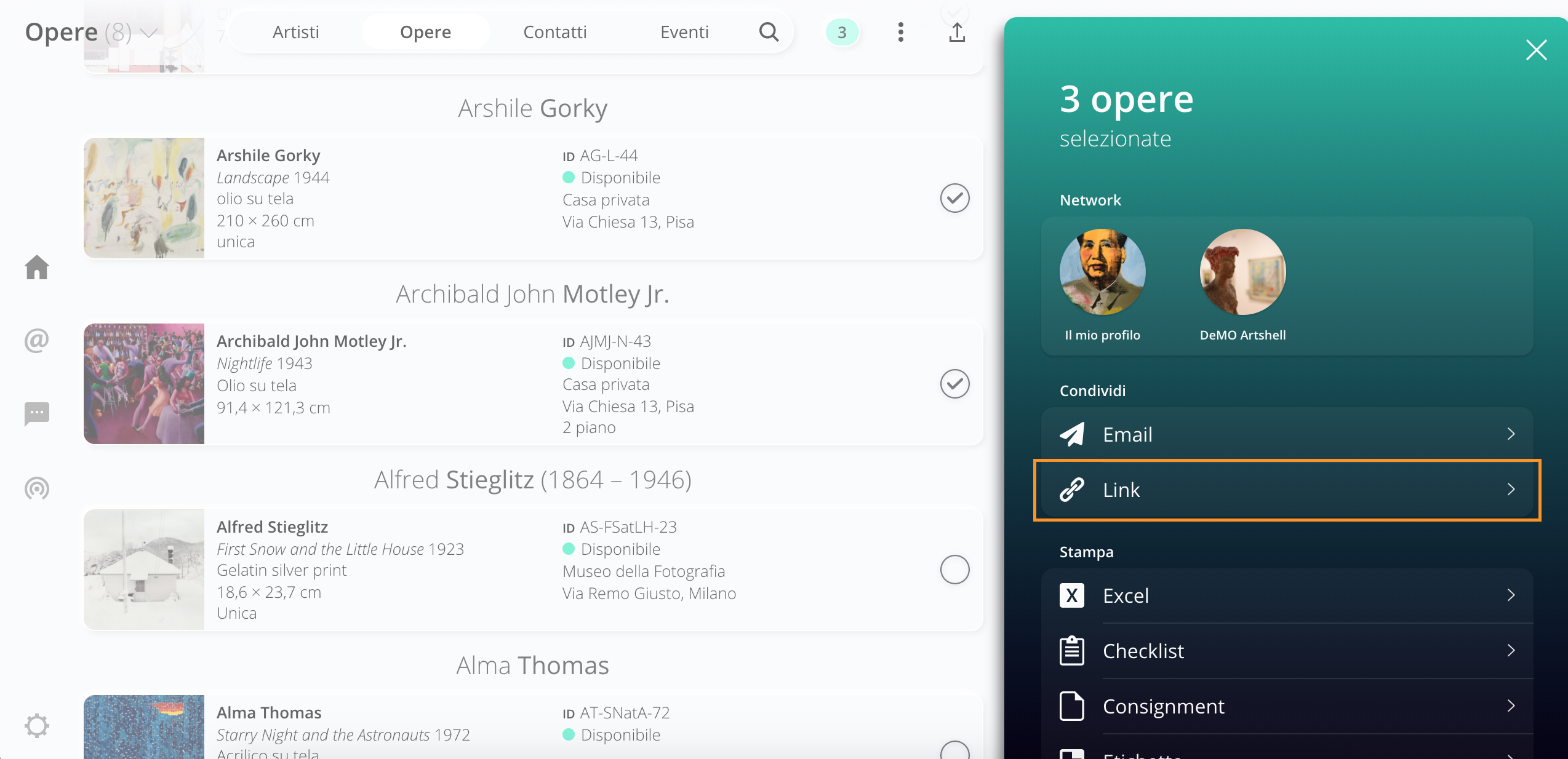The width and height of the screenshot is (1568, 759).
Task: Choose Checklist print option
Action: (1287, 651)
